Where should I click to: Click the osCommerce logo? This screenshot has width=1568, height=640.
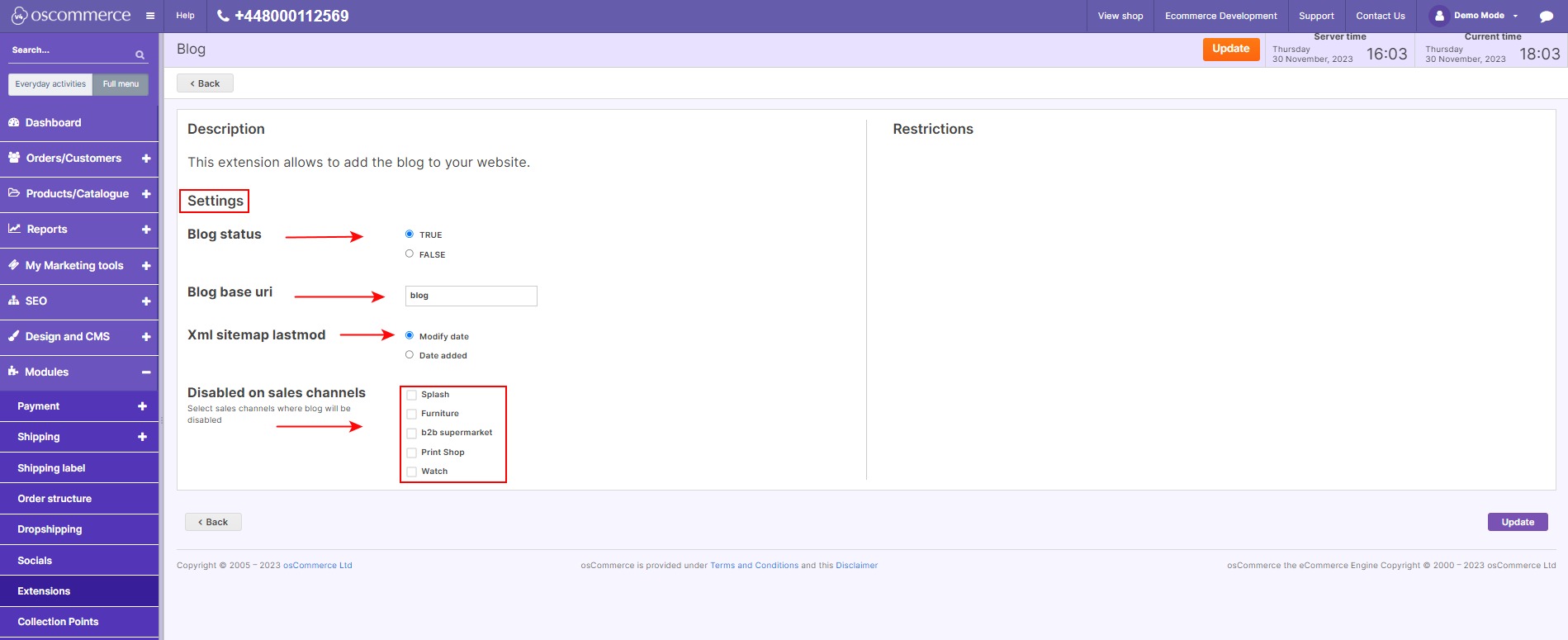click(71, 16)
